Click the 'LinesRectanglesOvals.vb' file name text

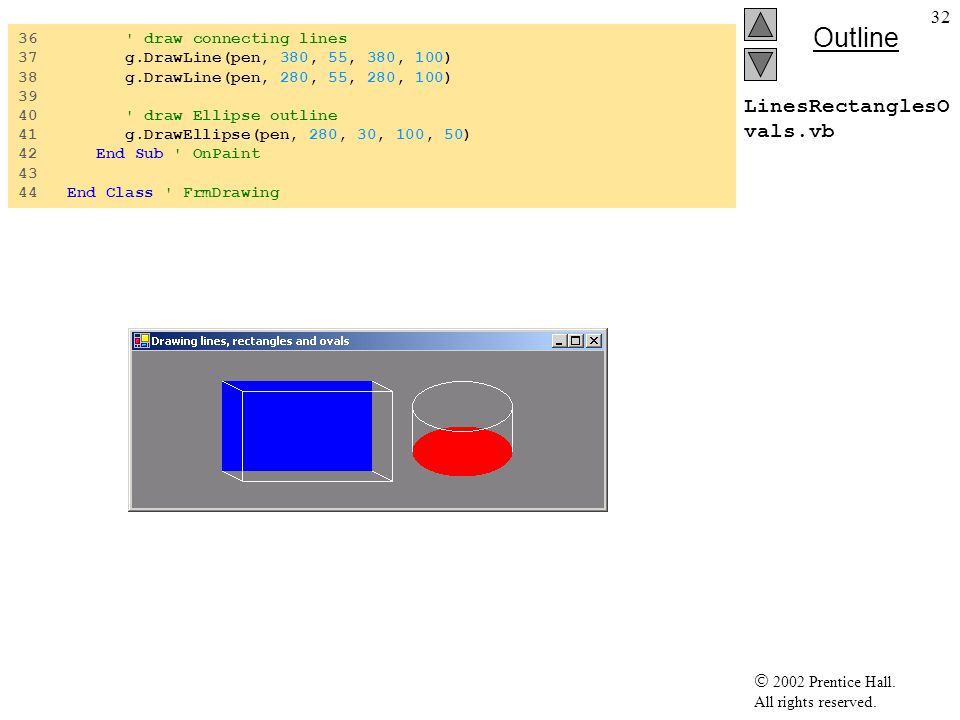click(x=846, y=118)
